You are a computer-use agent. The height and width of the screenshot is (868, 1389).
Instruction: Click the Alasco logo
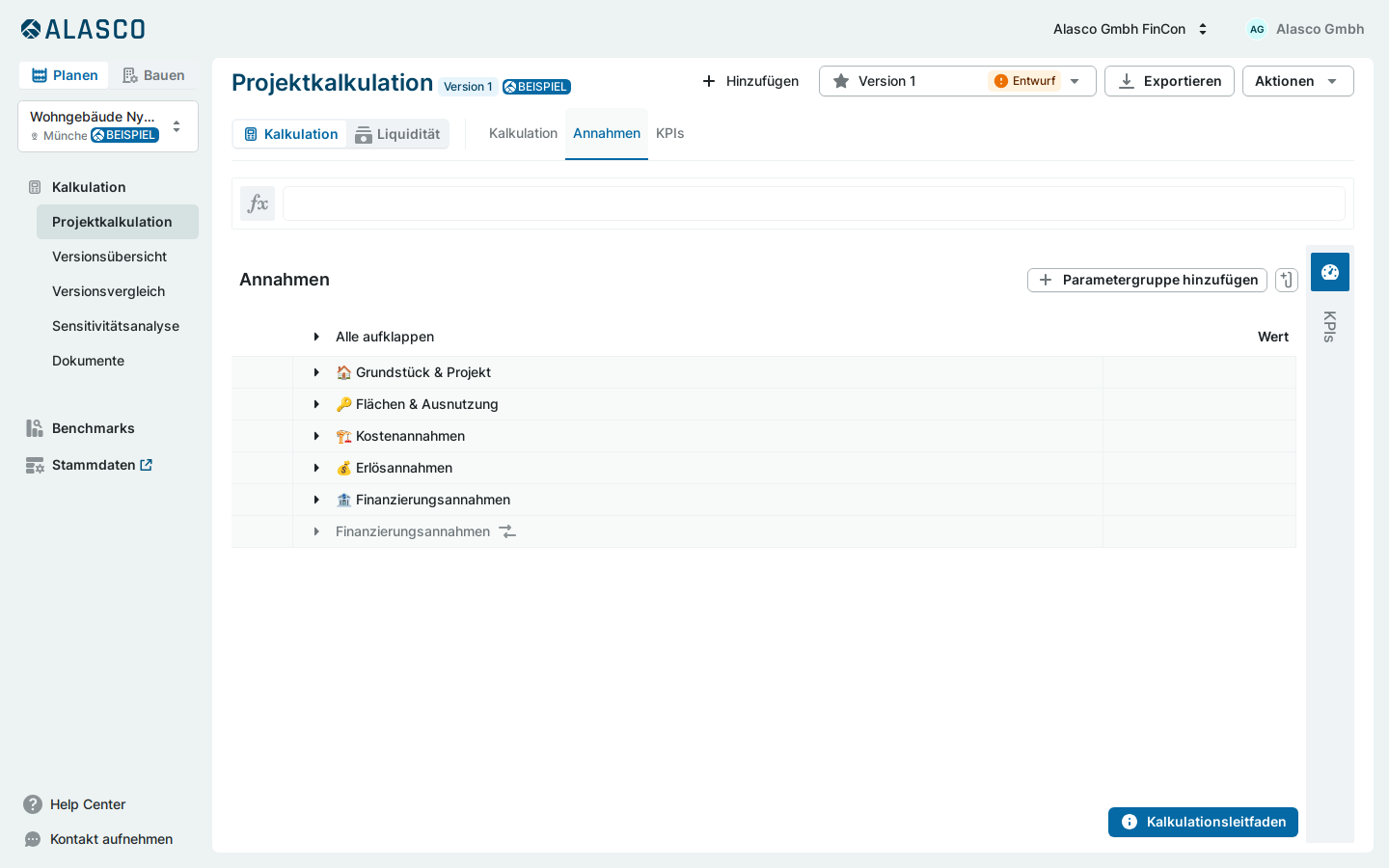(83, 29)
